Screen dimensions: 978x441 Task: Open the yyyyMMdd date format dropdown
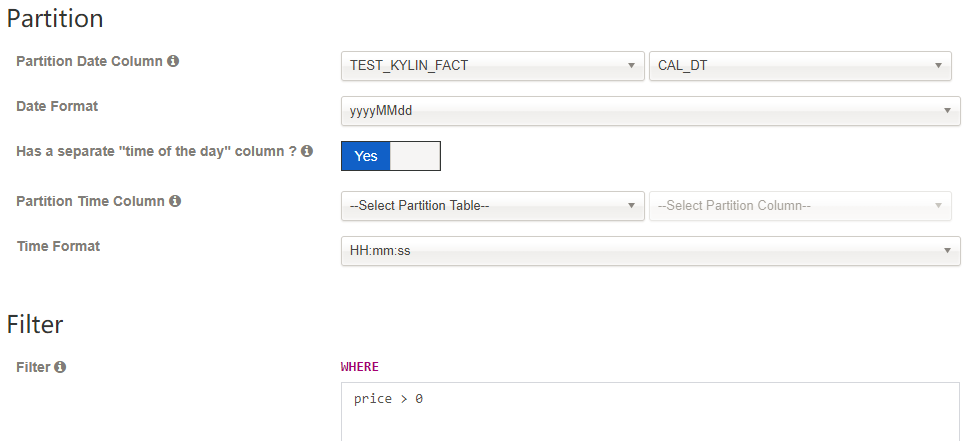pos(650,111)
